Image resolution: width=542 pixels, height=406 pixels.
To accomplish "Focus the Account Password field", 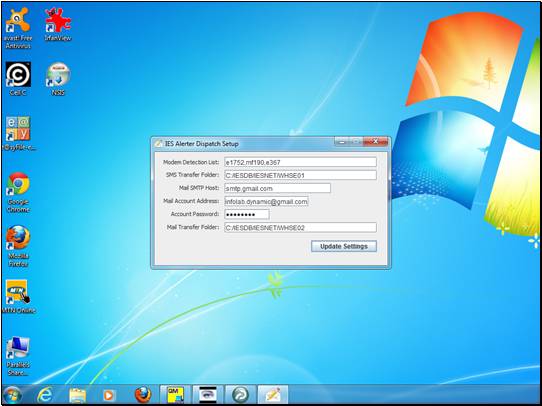I will [x=246, y=215].
